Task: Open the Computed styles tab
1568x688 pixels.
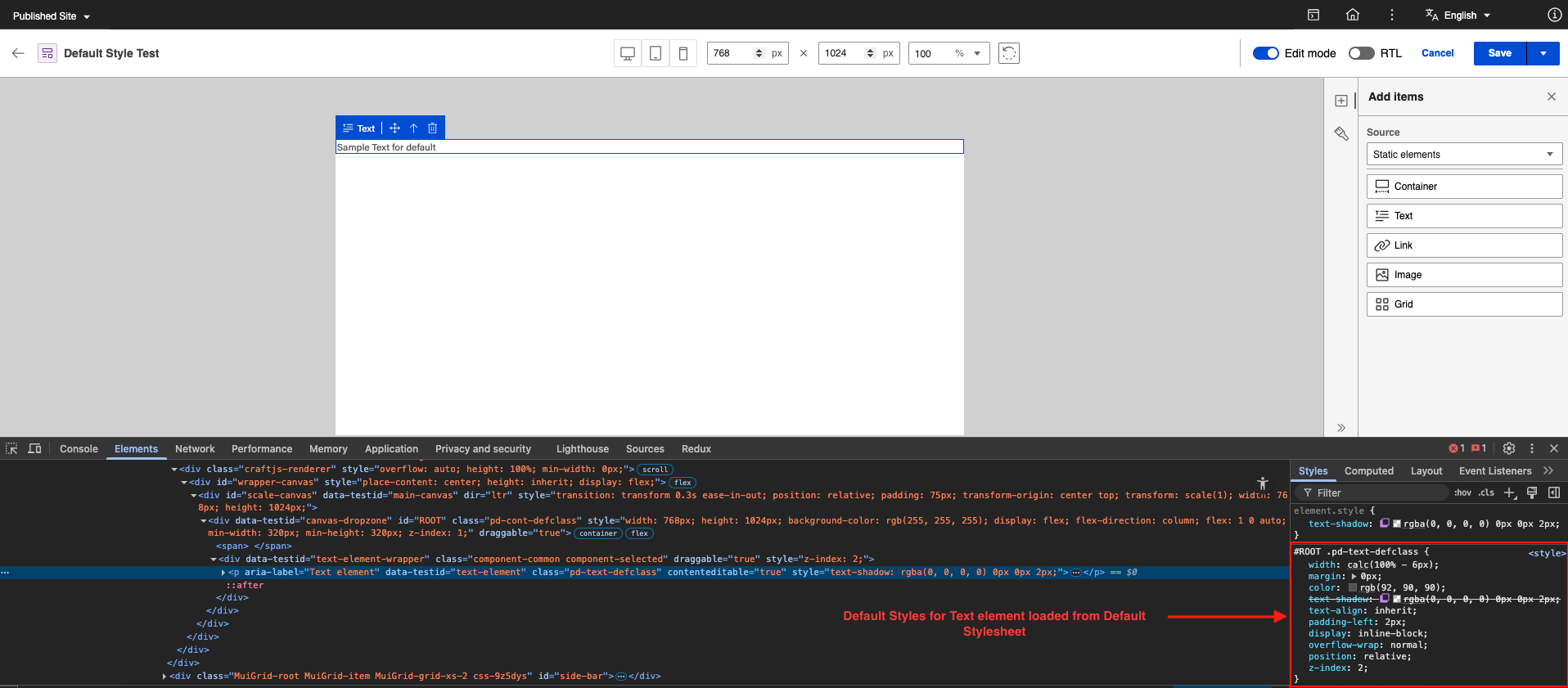Action: 1368,471
